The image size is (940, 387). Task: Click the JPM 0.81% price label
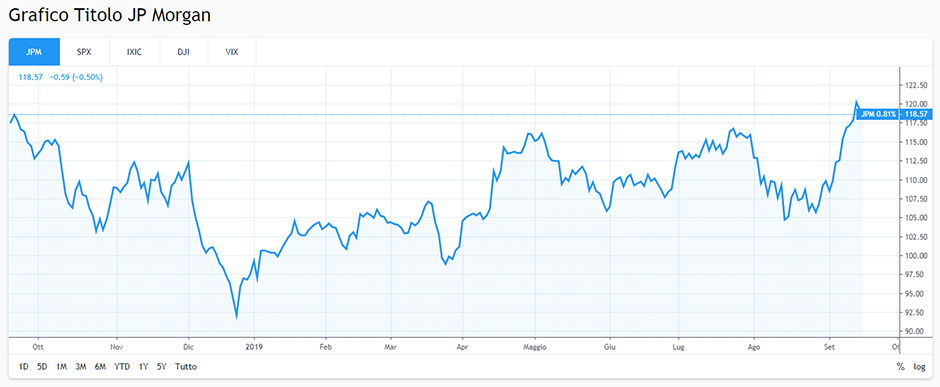coord(879,114)
